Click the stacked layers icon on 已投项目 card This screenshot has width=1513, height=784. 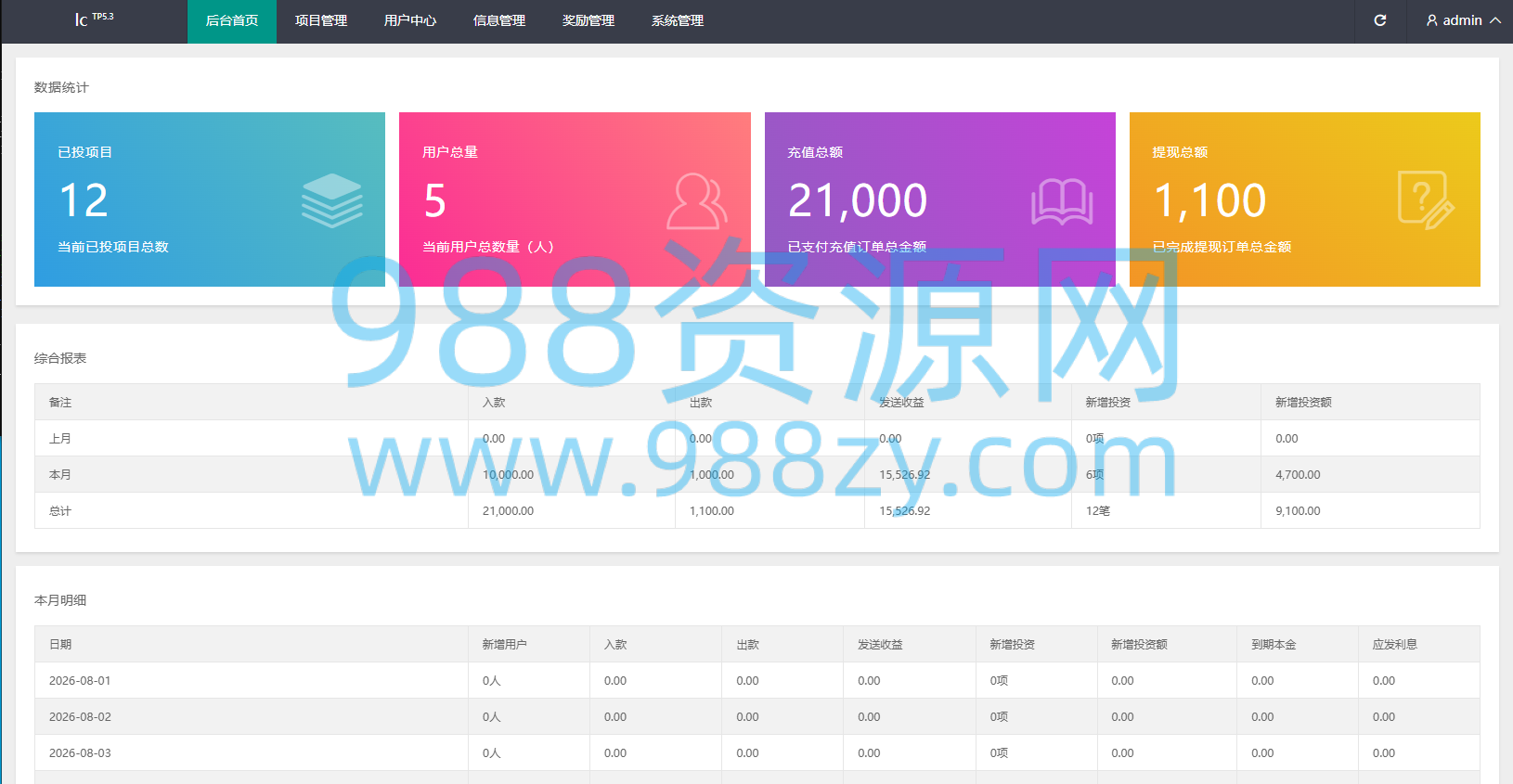[331, 200]
